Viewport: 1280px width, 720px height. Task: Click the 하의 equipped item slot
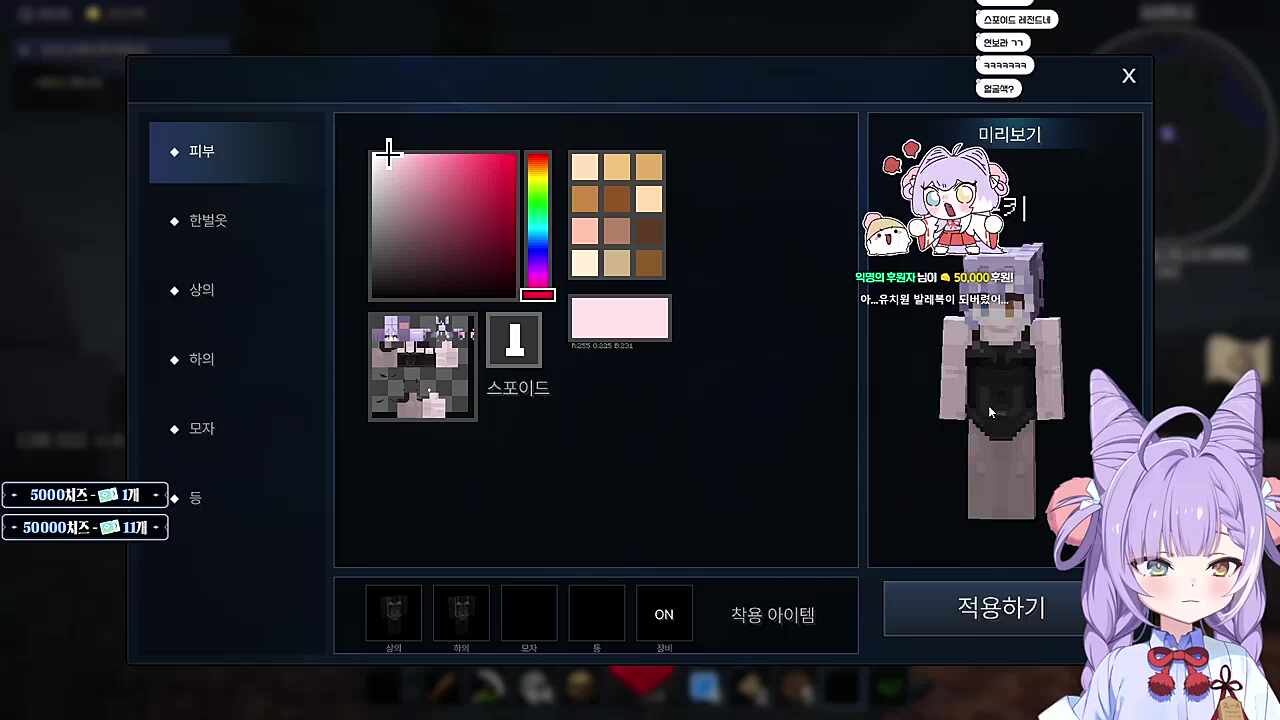tap(461, 612)
